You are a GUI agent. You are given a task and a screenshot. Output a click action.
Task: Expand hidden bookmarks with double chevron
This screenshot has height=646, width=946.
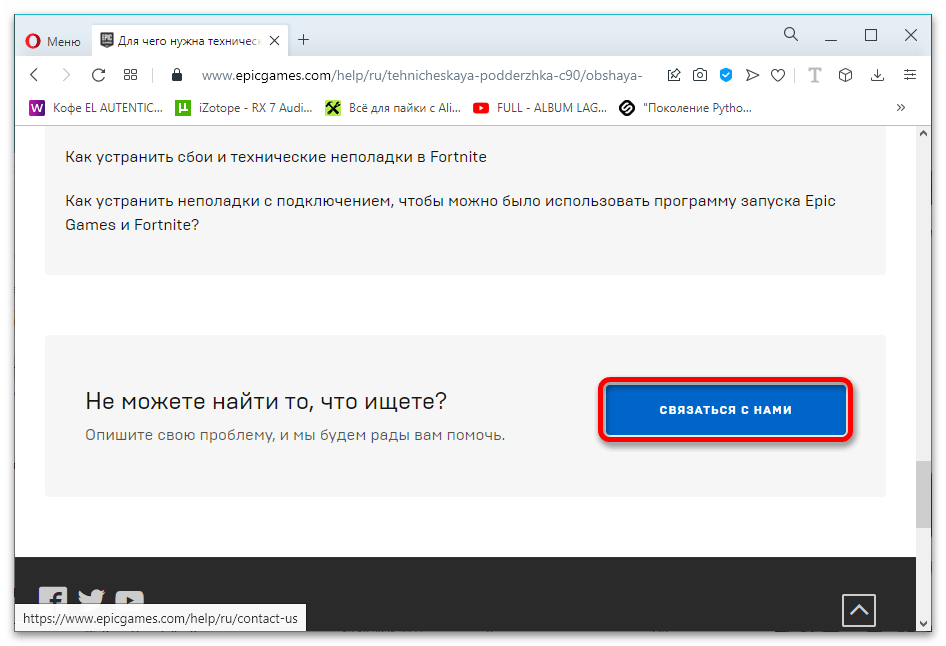point(901,107)
